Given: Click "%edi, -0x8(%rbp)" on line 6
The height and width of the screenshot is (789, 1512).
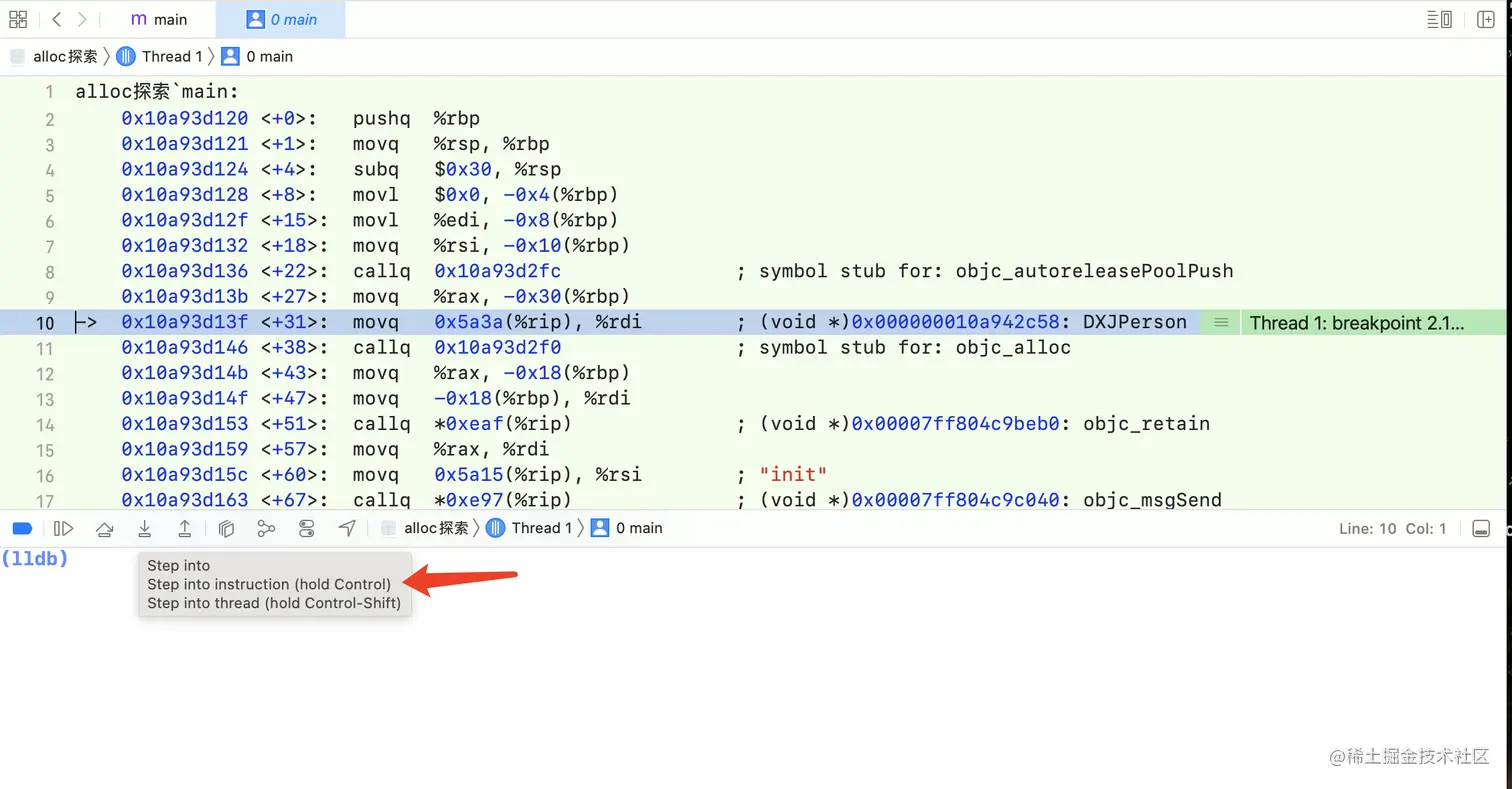Looking at the screenshot, I should [x=526, y=220].
